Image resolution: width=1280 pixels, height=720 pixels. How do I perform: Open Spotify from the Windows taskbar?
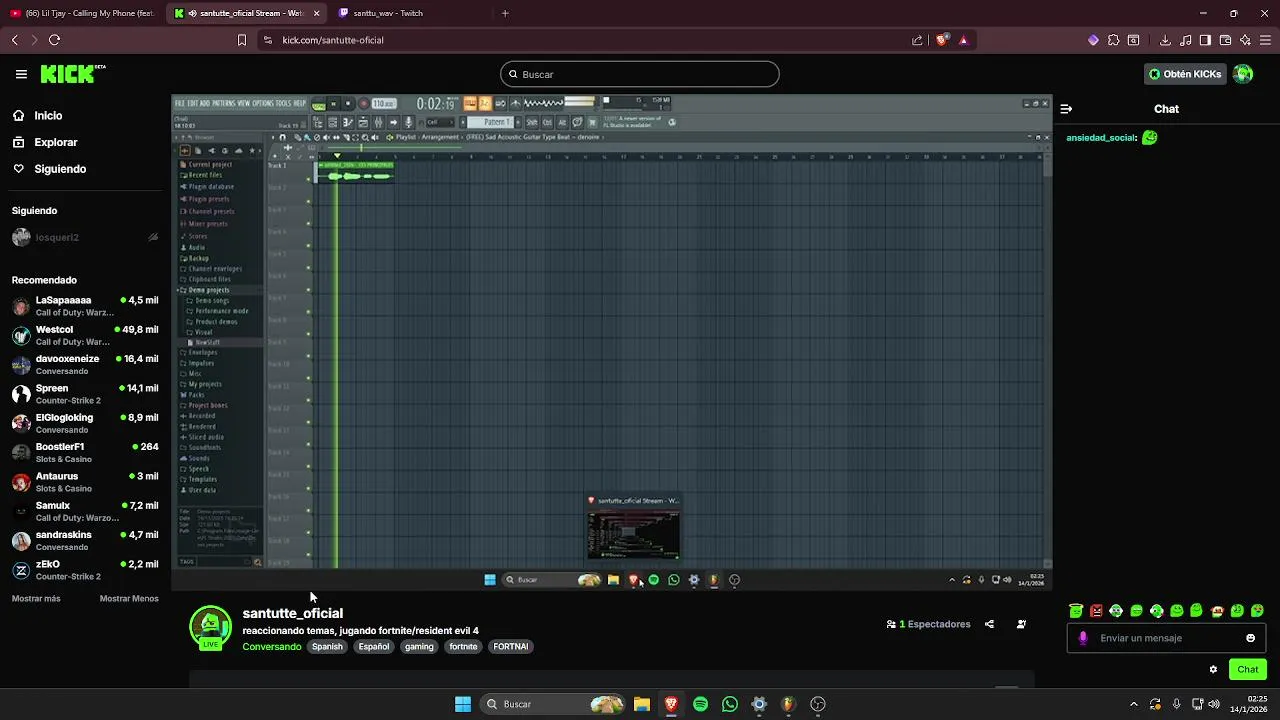(x=700, y=704)
